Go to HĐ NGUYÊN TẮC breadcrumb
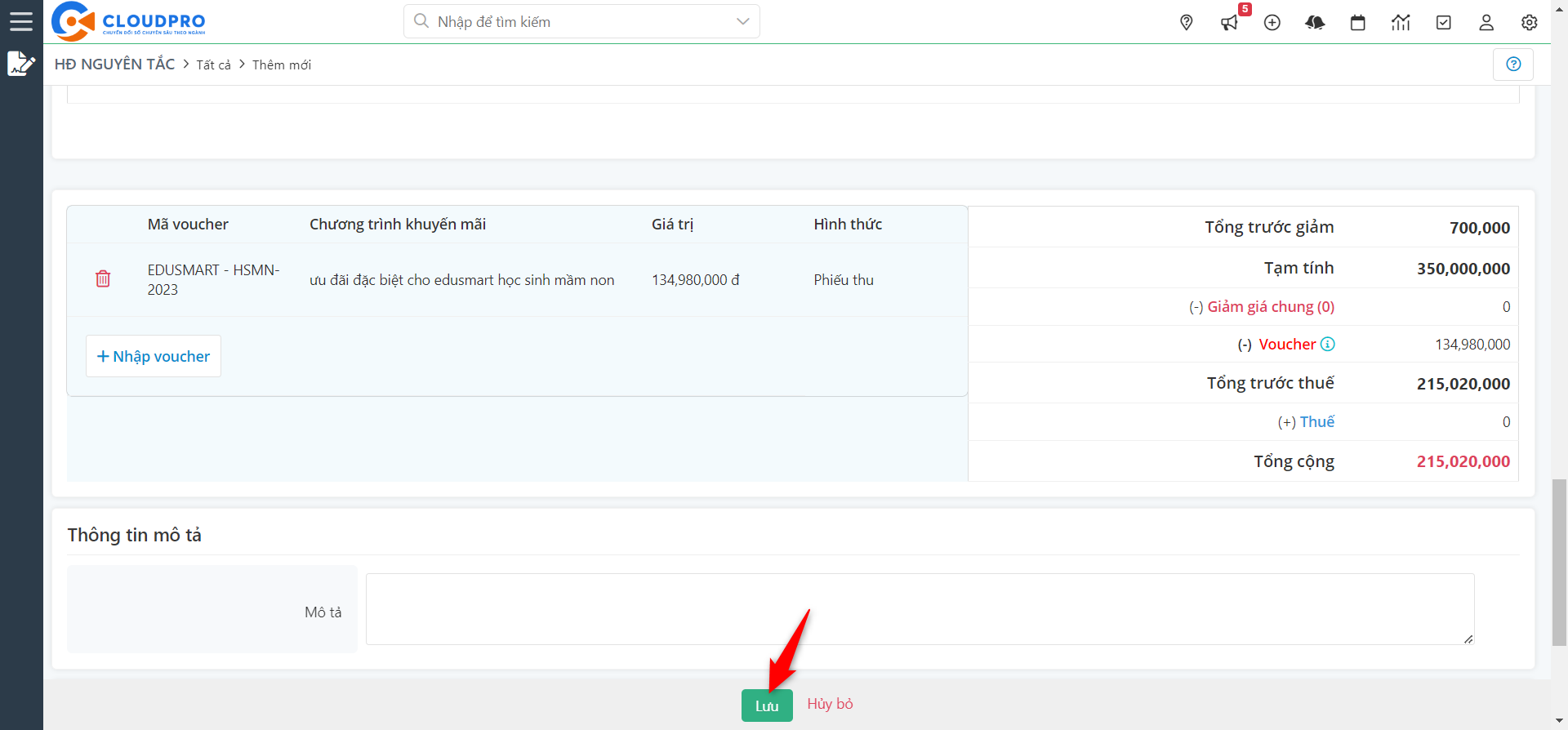Viewport: 1568px width, 730px height. pos(114,64)
